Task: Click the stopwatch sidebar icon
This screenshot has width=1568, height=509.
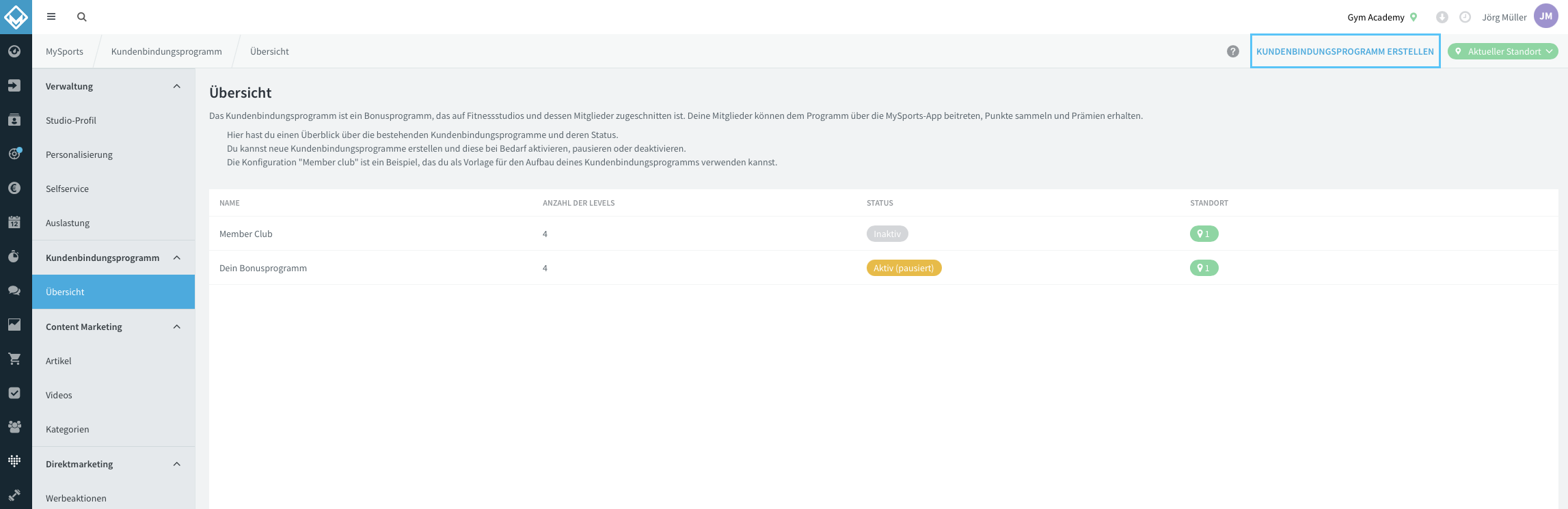Action: point(14,256)
